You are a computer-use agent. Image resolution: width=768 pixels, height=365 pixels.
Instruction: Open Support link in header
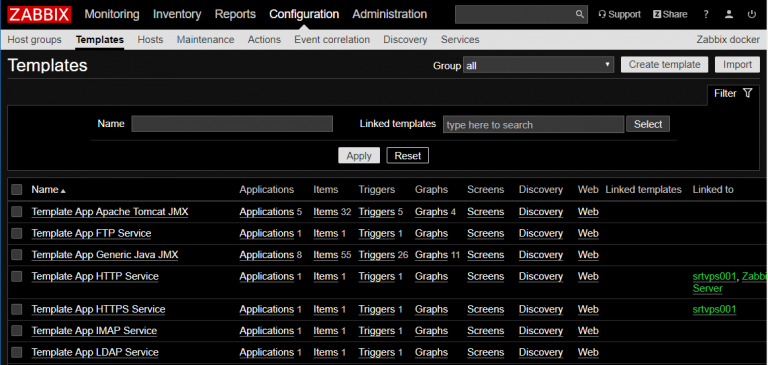(620, 15)
